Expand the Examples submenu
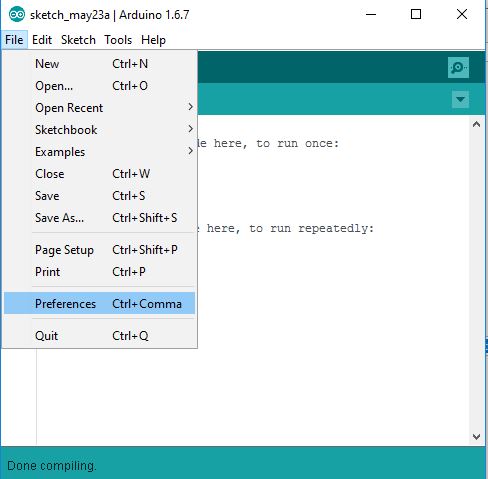This screenshot has height=479, width=488. [x=99, y=152]
